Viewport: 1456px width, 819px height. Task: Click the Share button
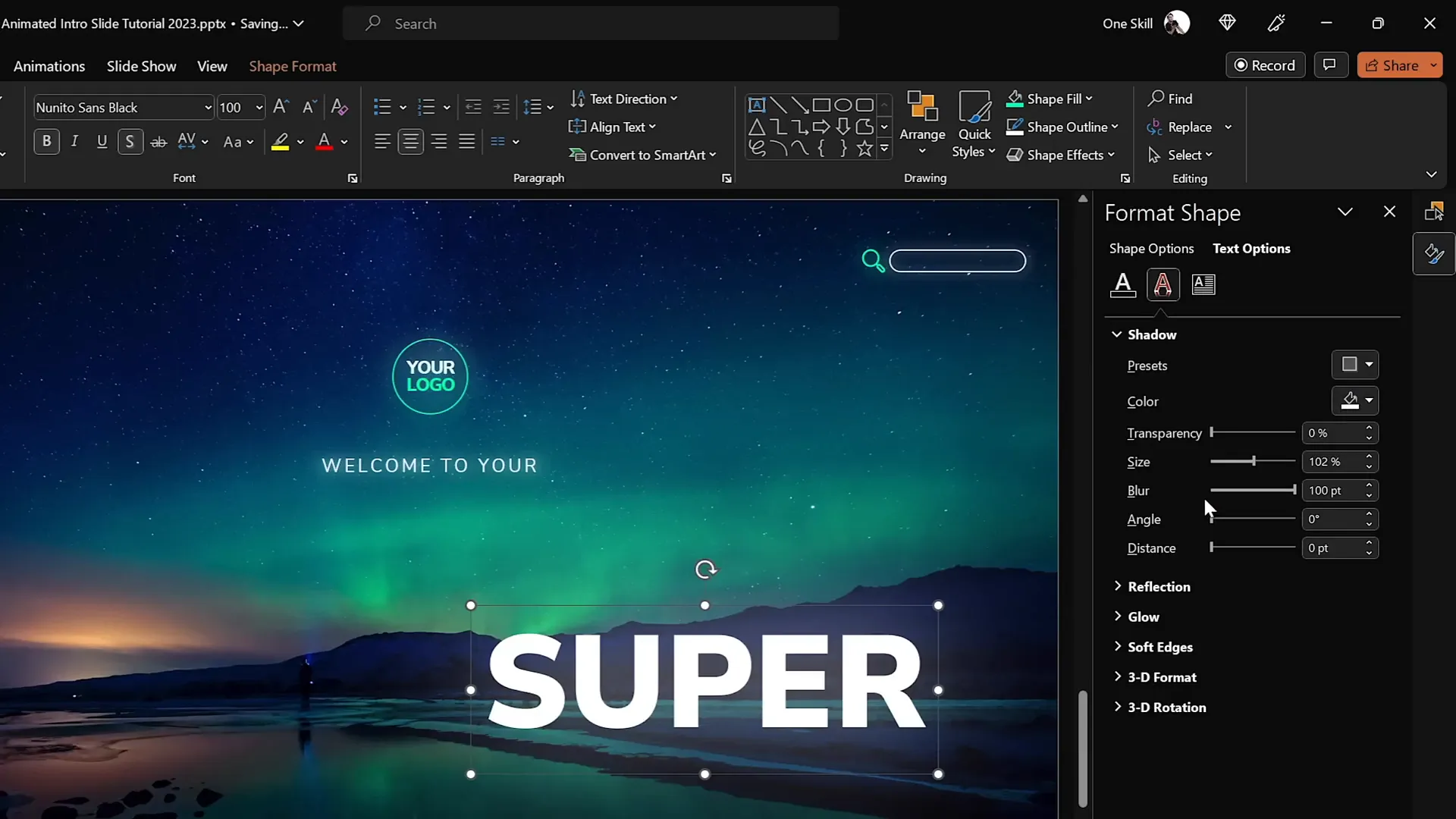pyautogui.click(x=1392, y=65)
